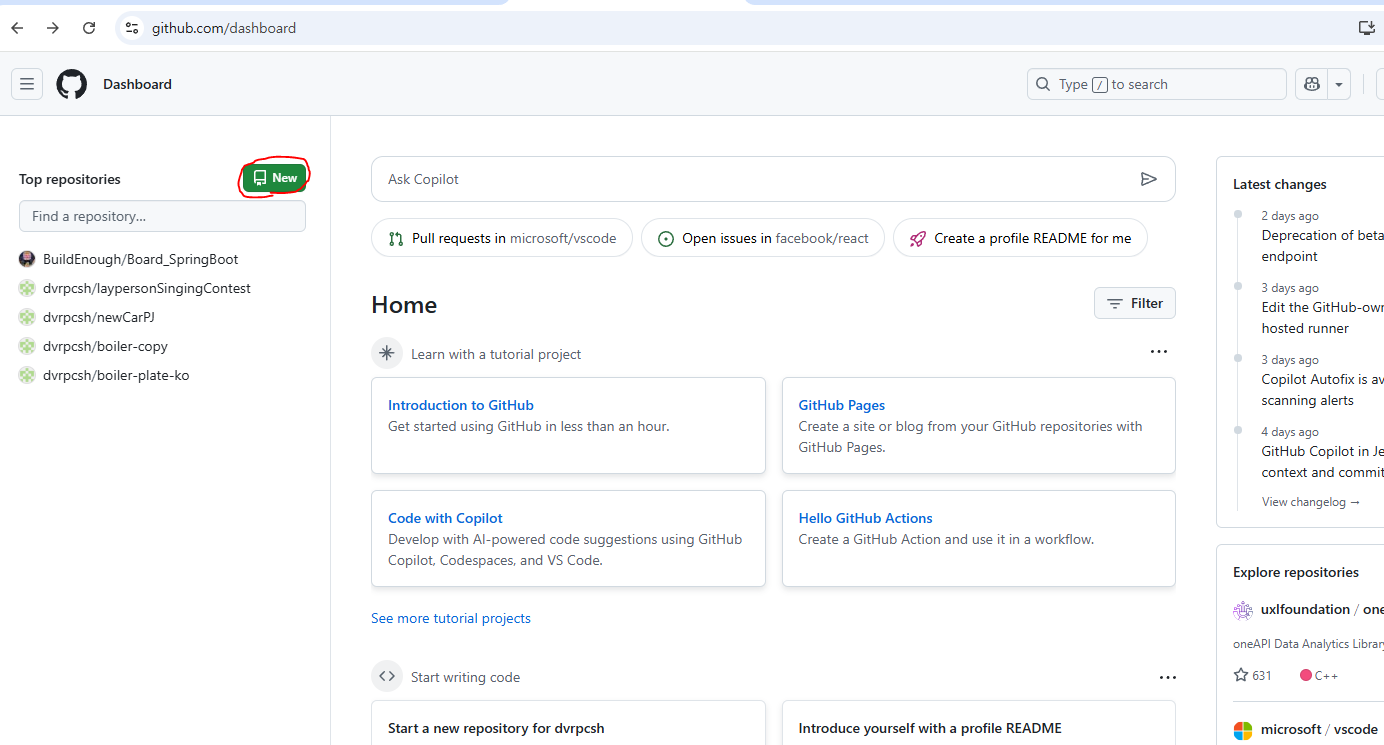Open 'GitHub Copilot in Je...' changelog entry

1323,462
